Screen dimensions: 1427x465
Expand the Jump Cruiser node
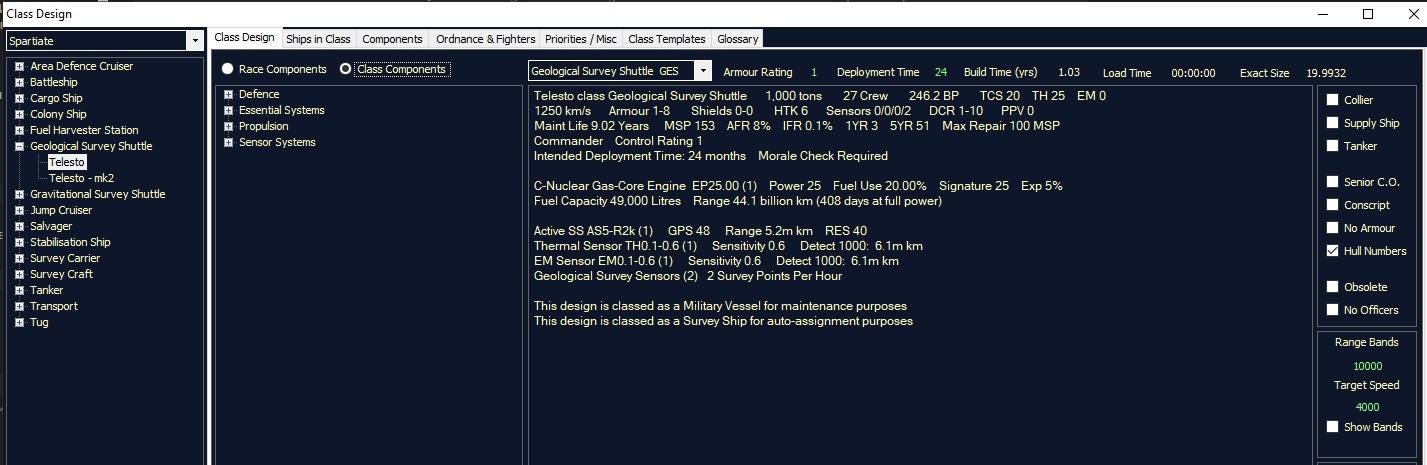[x=19, y=210]
